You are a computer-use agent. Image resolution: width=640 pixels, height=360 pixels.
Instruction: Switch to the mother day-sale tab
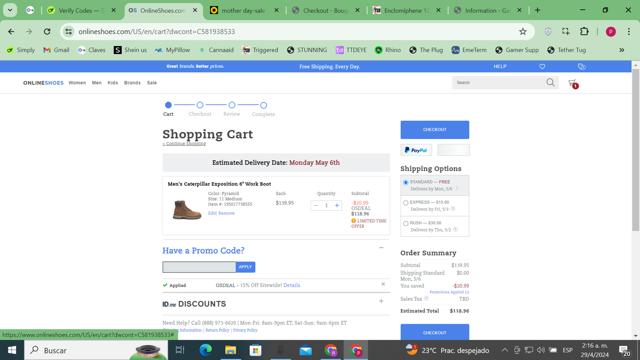click(243, 10)
